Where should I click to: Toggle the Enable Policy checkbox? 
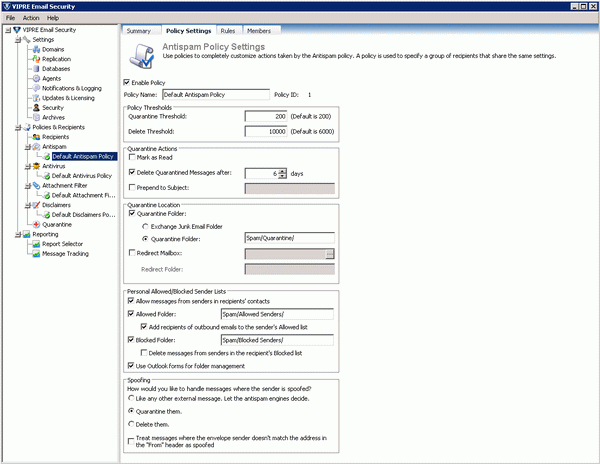pyautogui.click(x=127, y=82)
